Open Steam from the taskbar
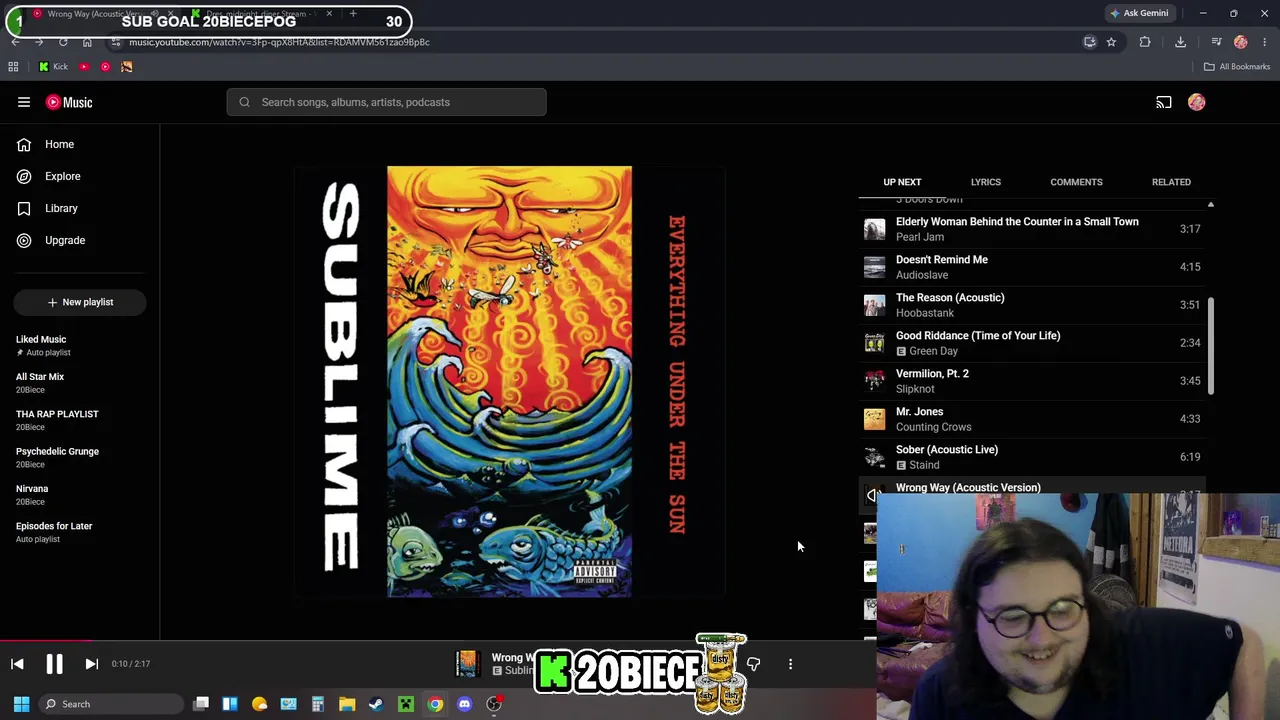Screen dimensions: 1280x720 [x=376, y=704]
